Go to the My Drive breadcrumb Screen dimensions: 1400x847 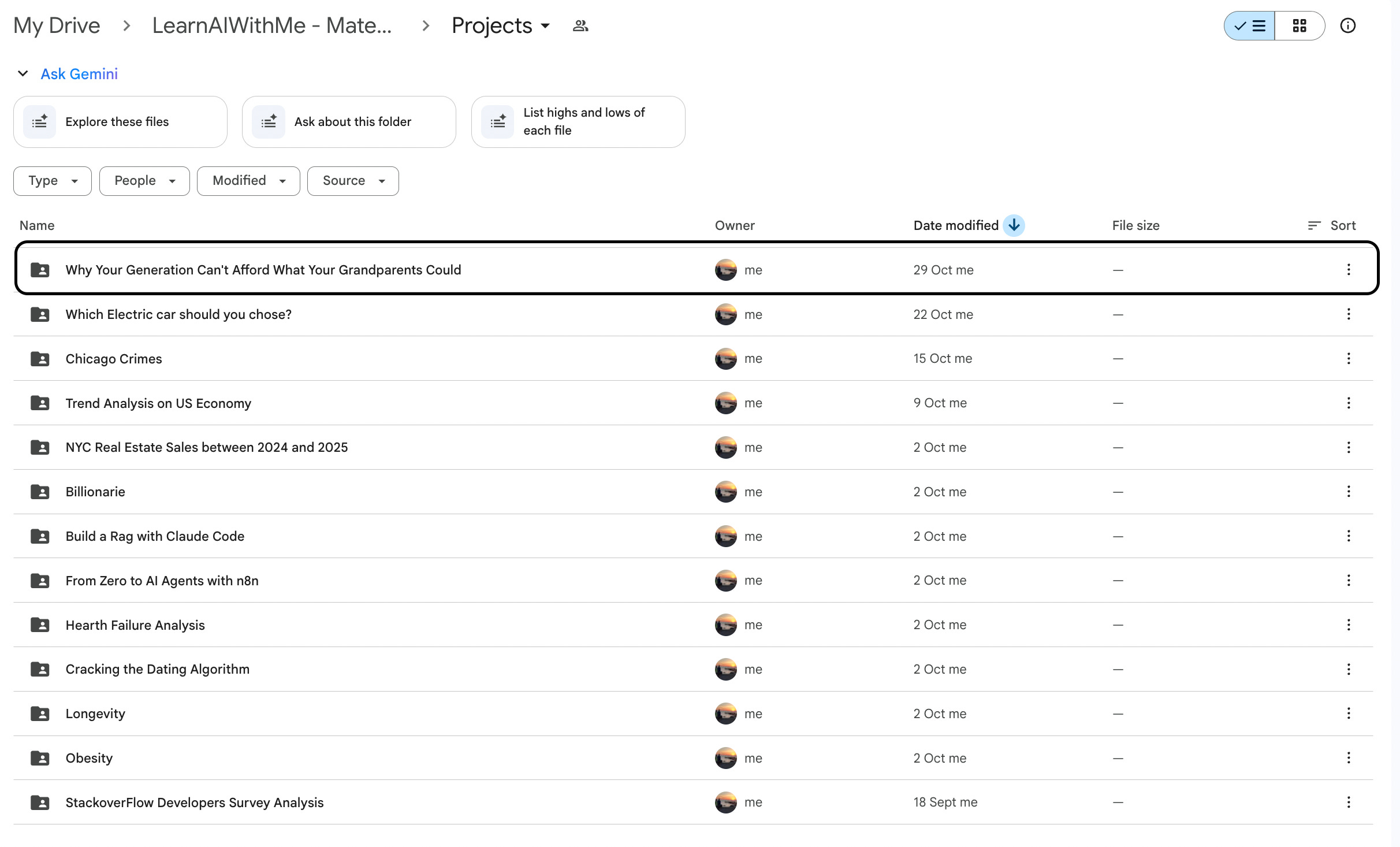(57, 25)
